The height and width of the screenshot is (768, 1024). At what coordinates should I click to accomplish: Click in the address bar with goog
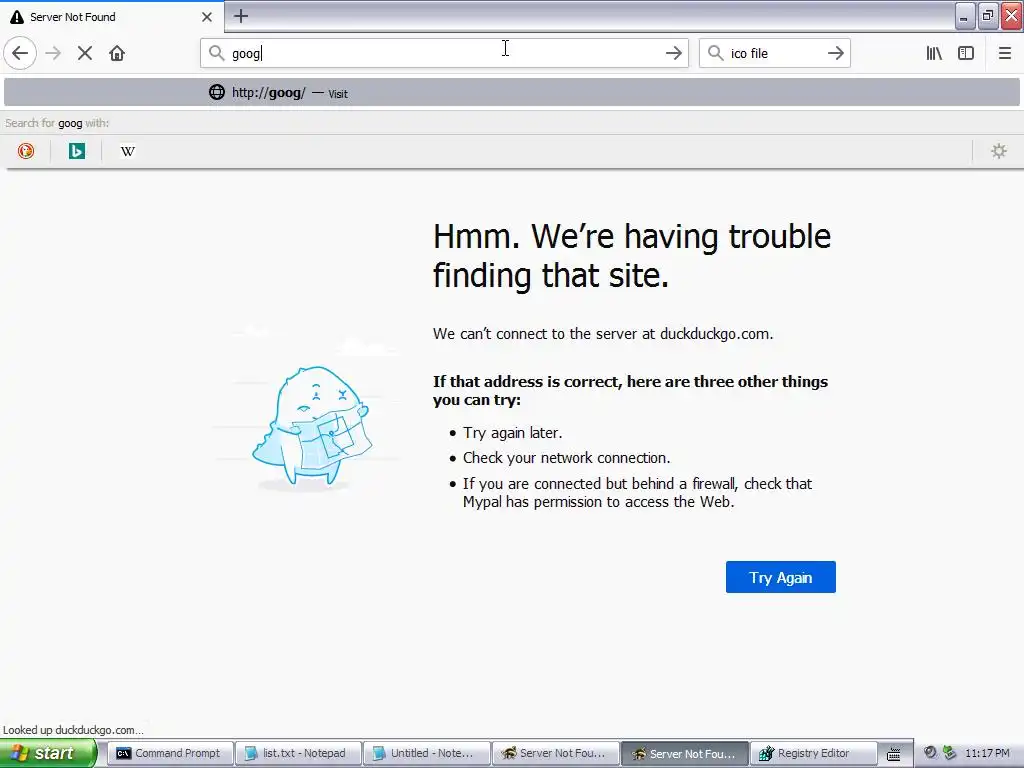click(x=444, y=53)
